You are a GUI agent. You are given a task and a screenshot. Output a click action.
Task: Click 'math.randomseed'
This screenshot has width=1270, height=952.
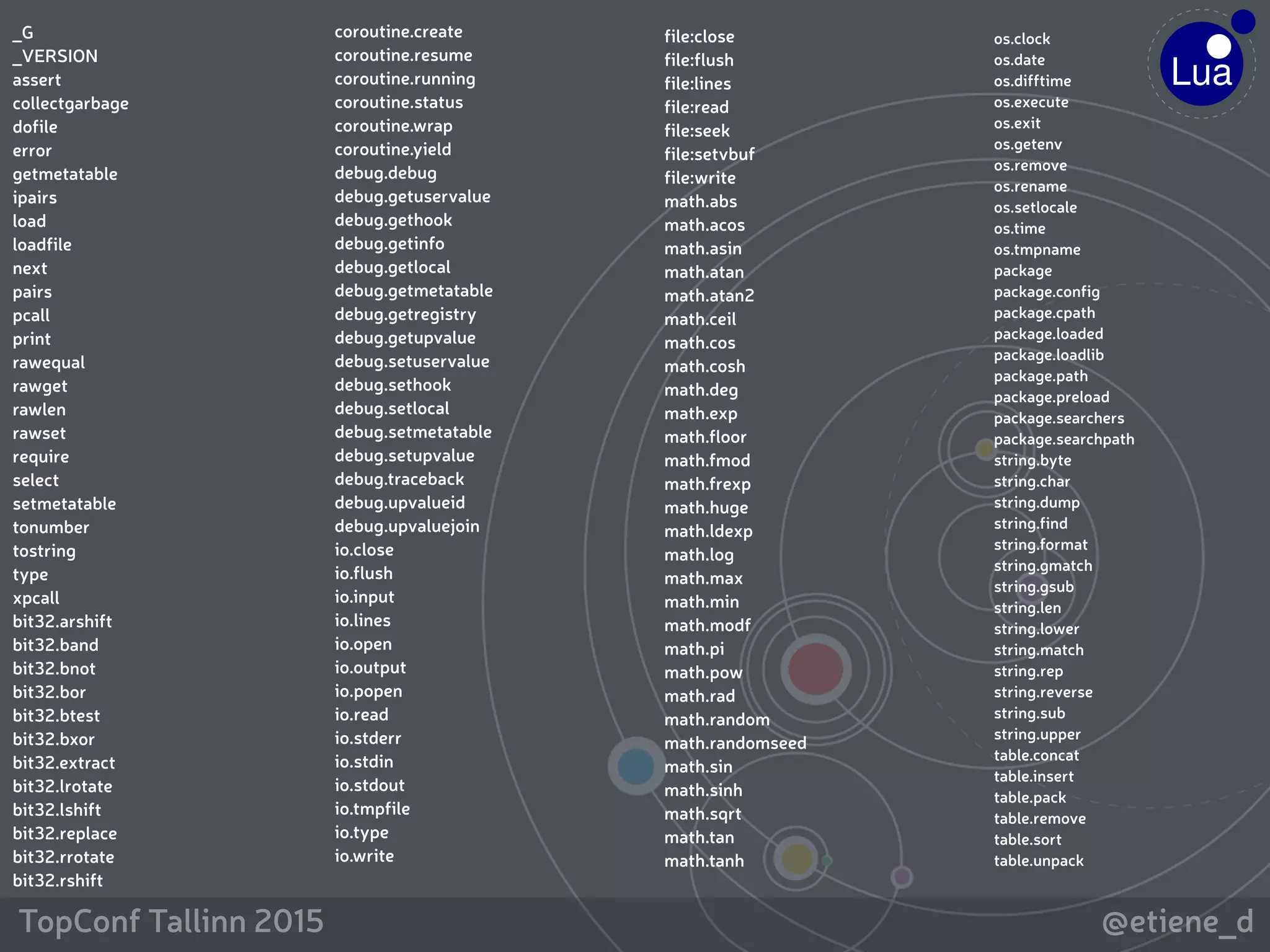click(735, 743)
